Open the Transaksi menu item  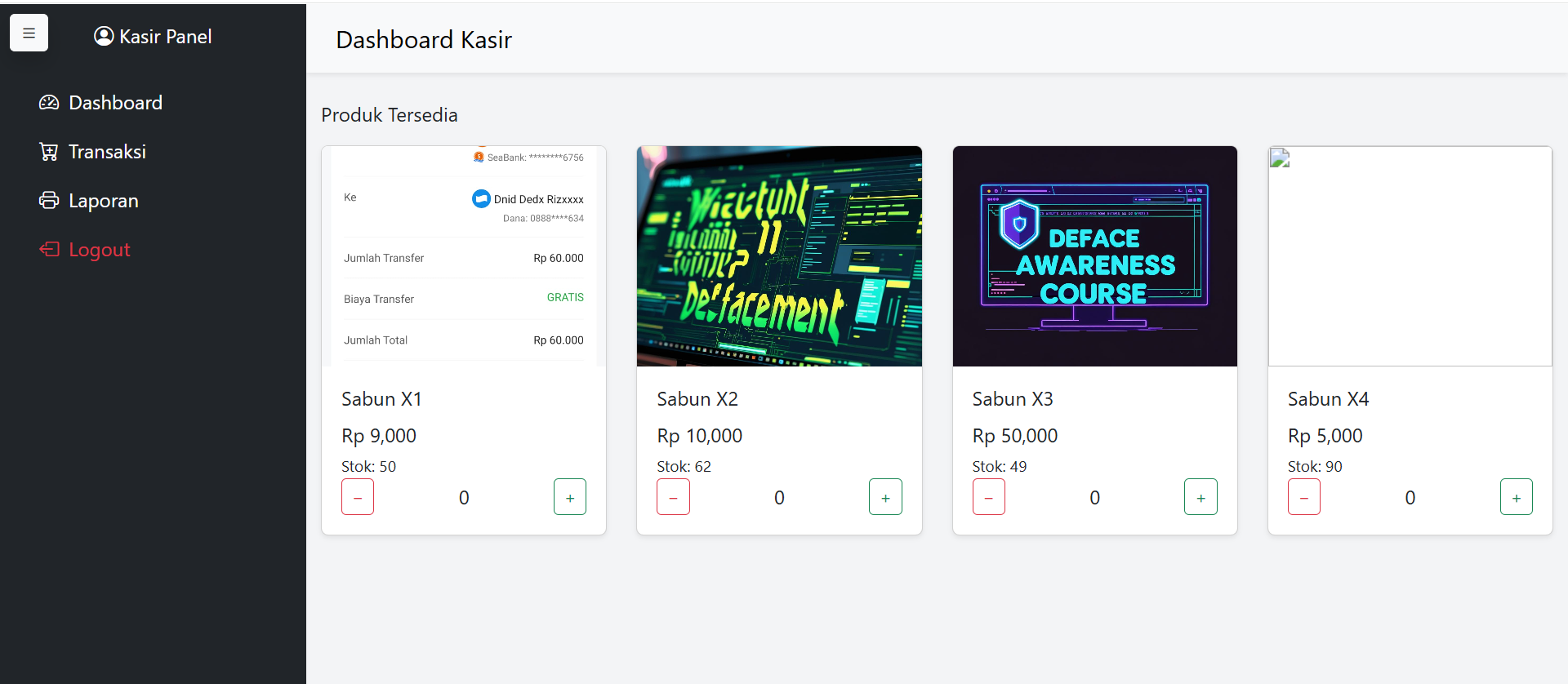107,152
